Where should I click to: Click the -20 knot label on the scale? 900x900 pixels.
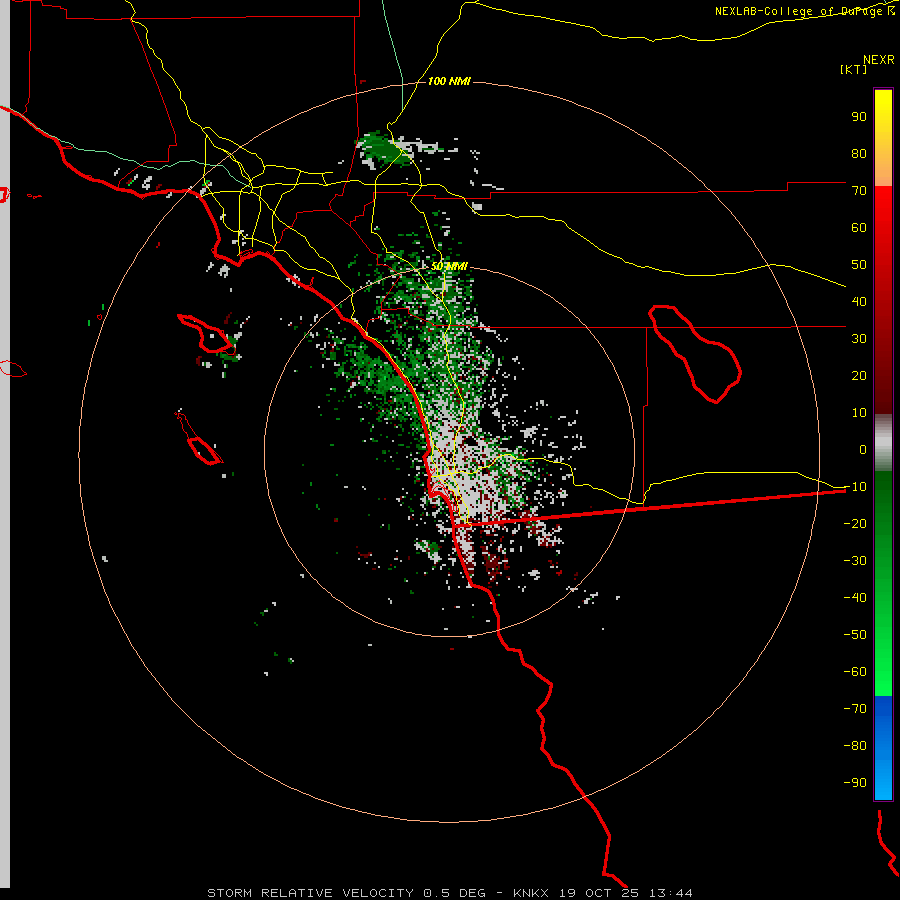click(855, 523)
